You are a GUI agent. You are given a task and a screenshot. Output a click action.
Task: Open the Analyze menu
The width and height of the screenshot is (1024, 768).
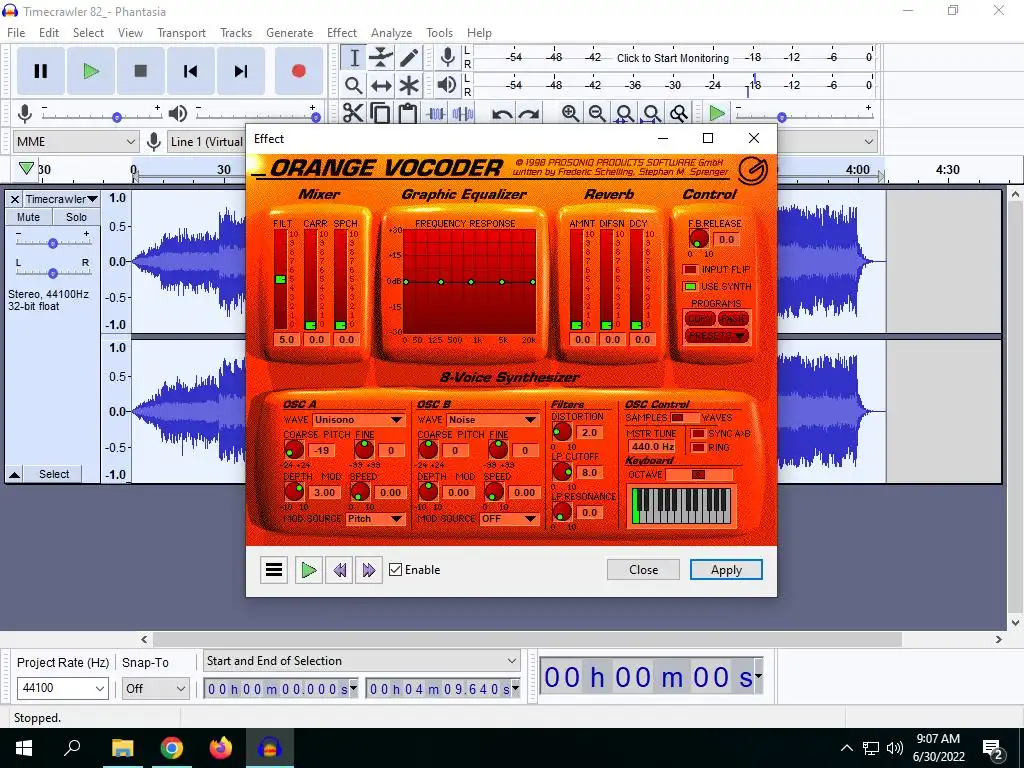391,33
